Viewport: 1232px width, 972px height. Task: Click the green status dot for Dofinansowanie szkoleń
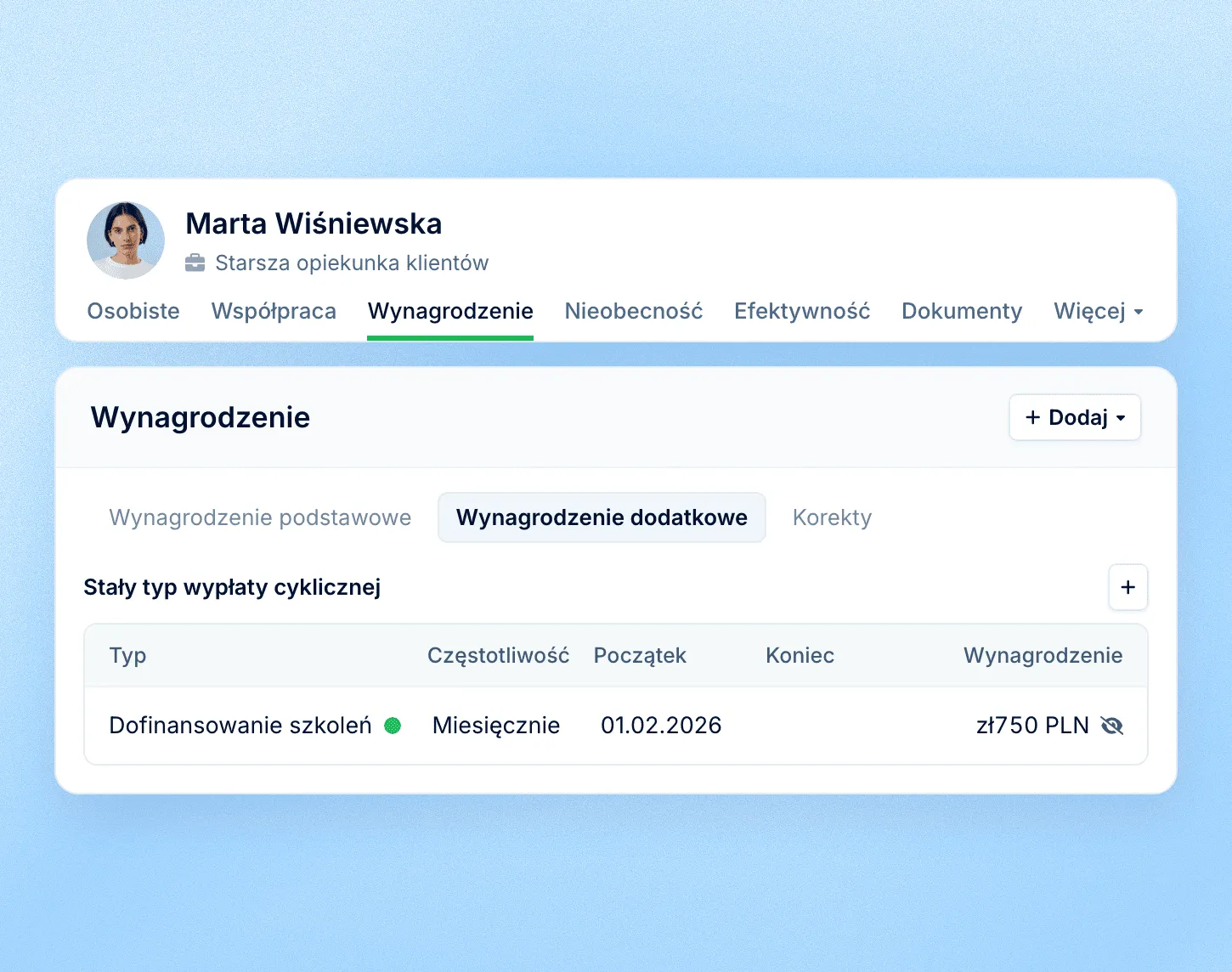[393, 726]
